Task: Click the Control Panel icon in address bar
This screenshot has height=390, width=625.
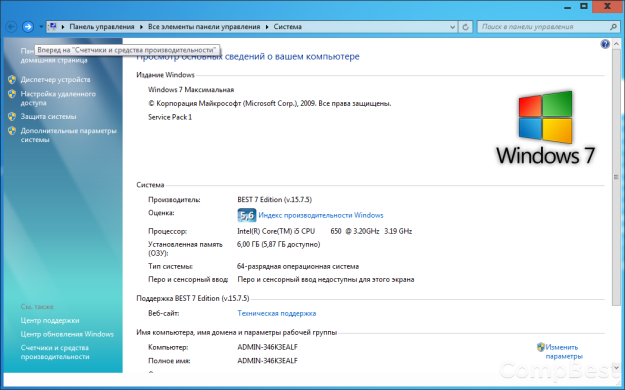Action: click(52, 27)
